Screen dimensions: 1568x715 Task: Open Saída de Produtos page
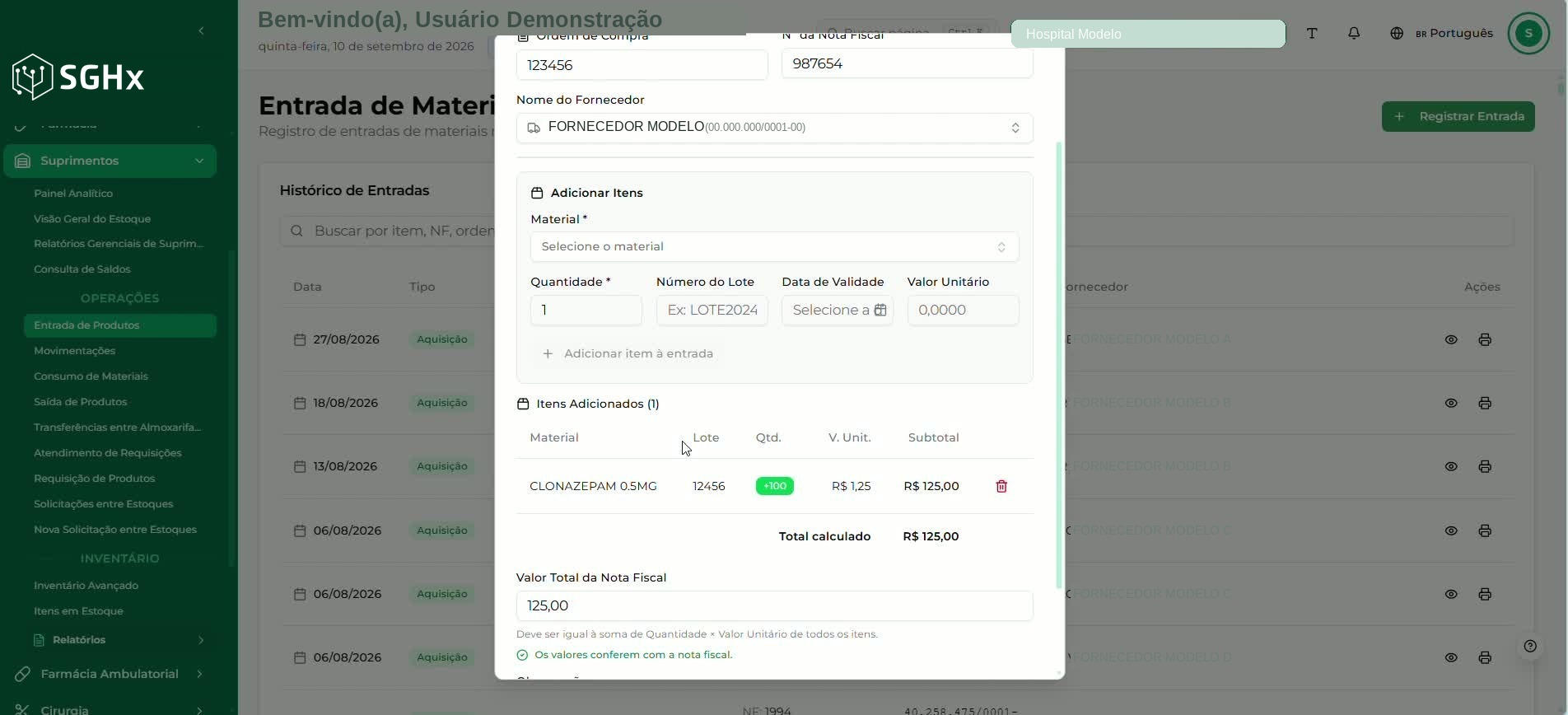click(x=81, y=402)
